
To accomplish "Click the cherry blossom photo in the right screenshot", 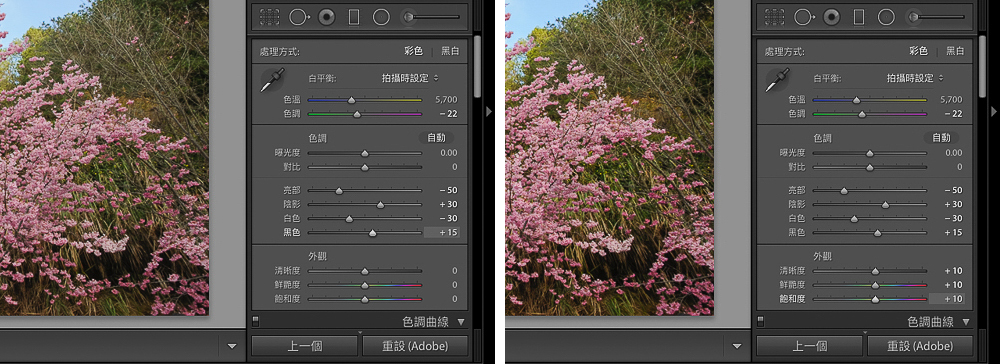I will [609, 157].
